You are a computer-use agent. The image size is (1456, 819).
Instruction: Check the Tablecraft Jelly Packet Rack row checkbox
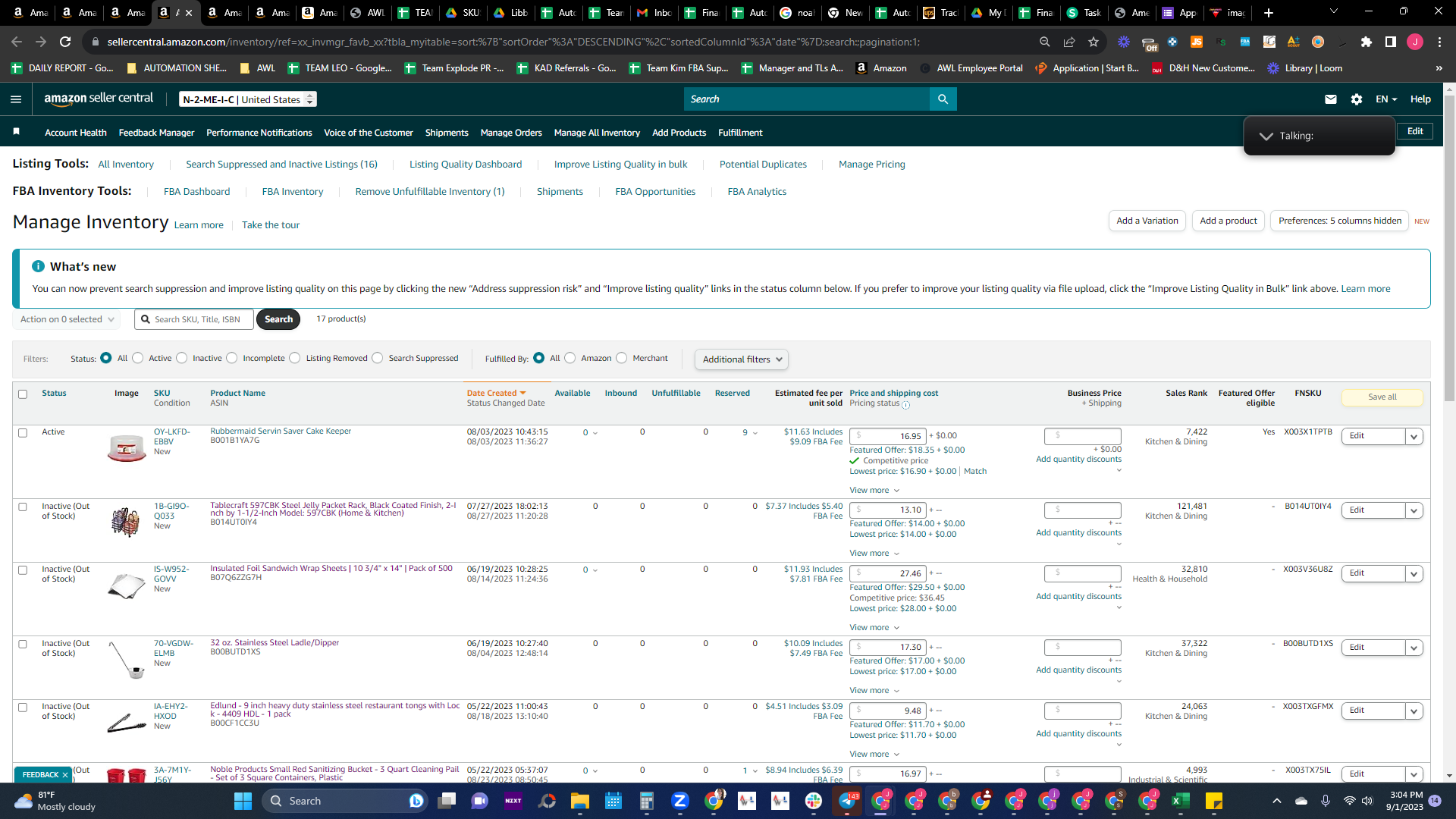point(23,507)
